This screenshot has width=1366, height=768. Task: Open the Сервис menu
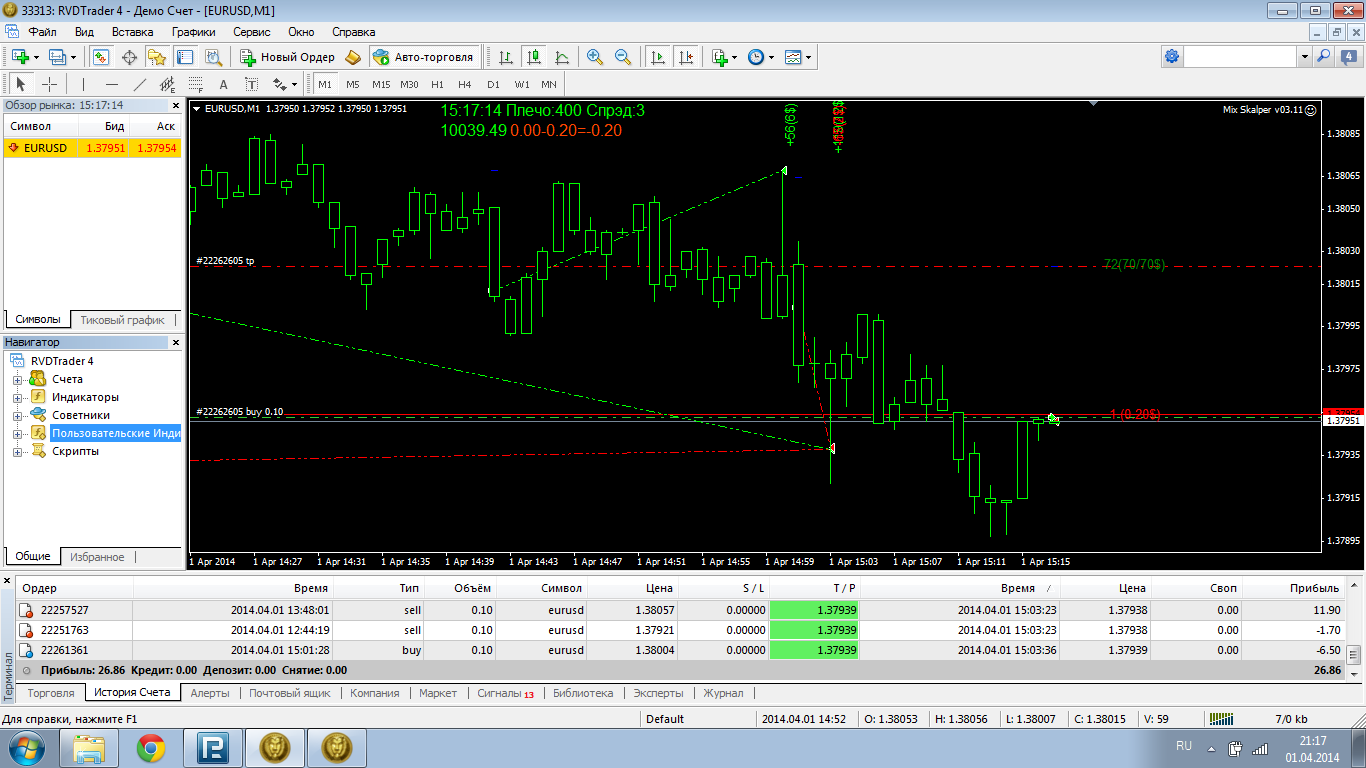(x=251, y=32)
